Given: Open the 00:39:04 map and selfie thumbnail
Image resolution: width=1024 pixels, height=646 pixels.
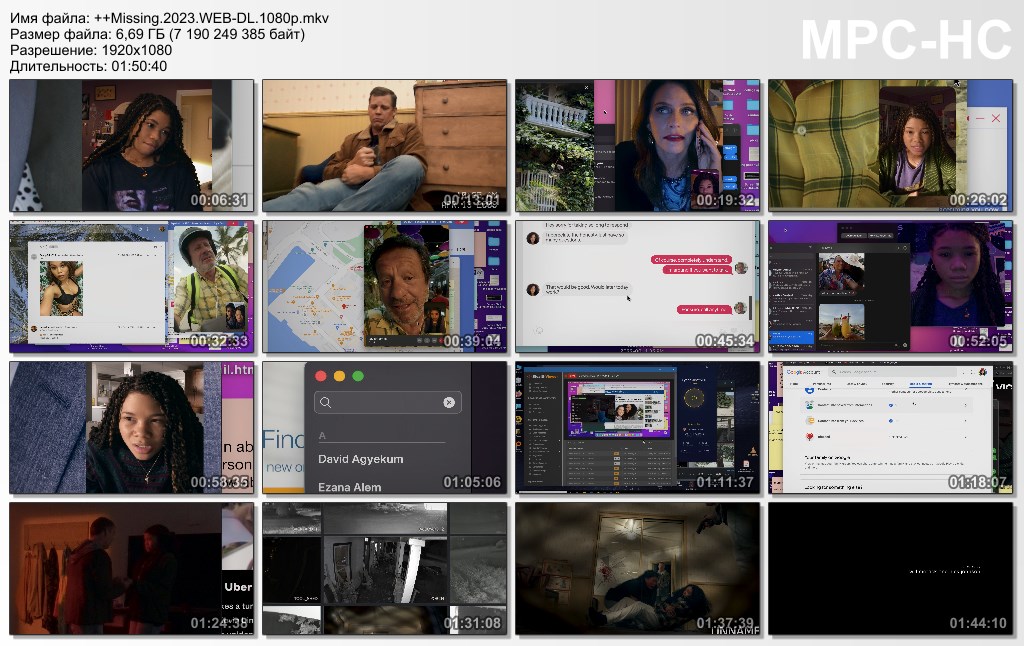Looking at the screenshot, I should pos(385,287).
